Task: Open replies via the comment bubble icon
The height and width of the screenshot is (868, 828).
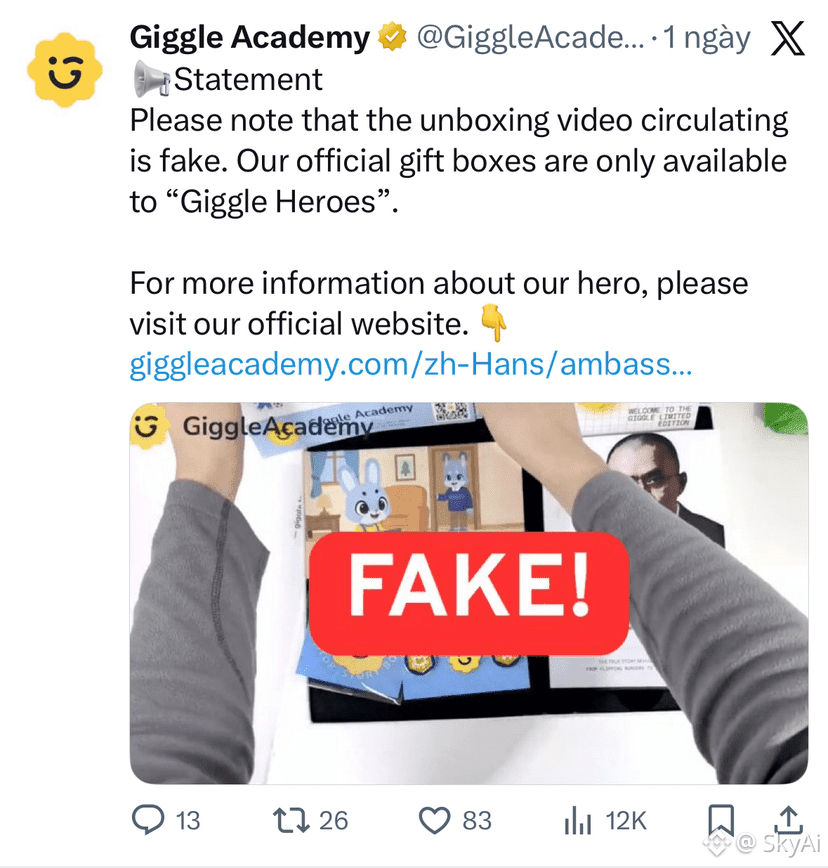Action: click(x=148, y=820)
